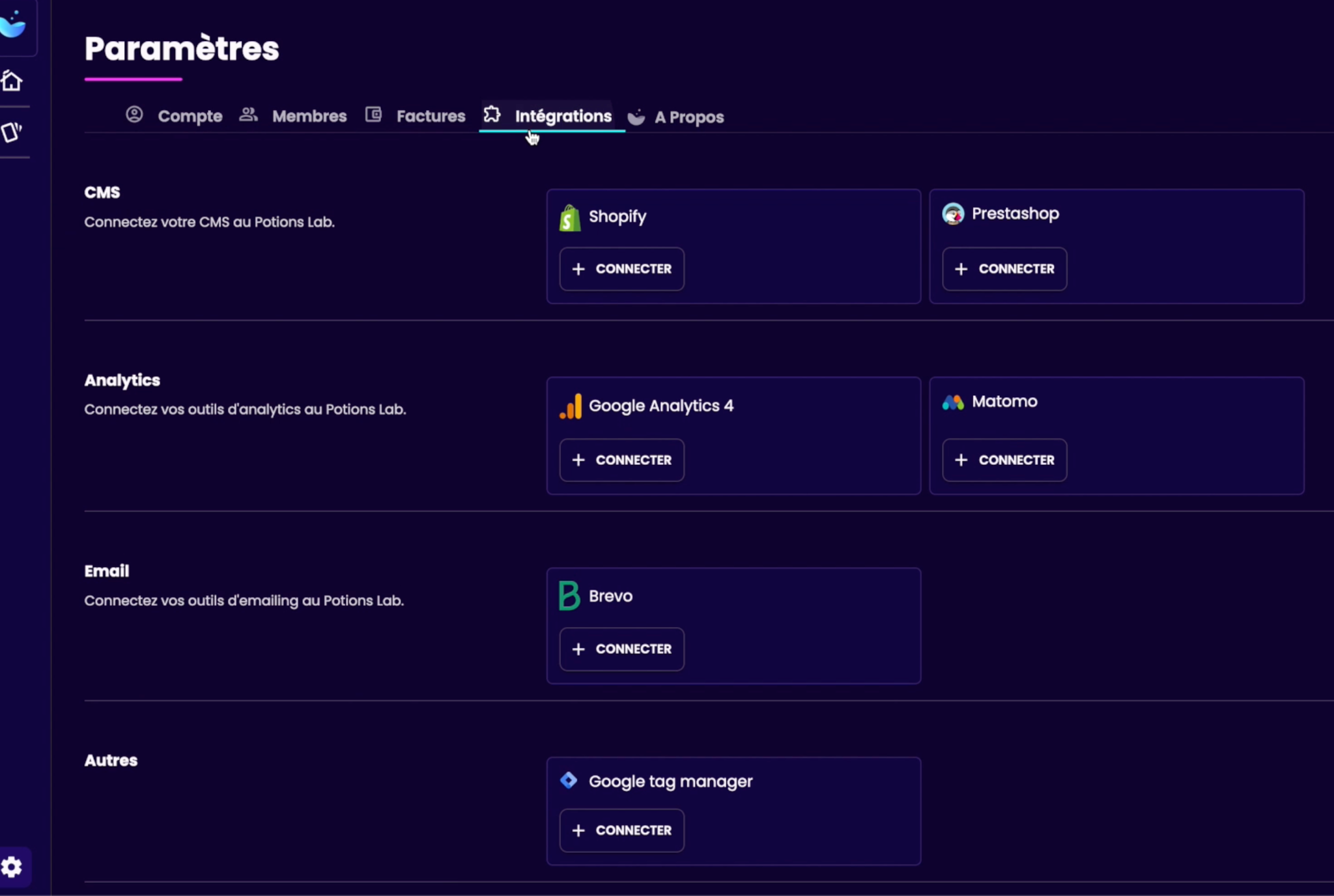This screenshot has width=1334, height=896.
Task: Connect Brevo with its Connecter button
Action: [621, 649]
